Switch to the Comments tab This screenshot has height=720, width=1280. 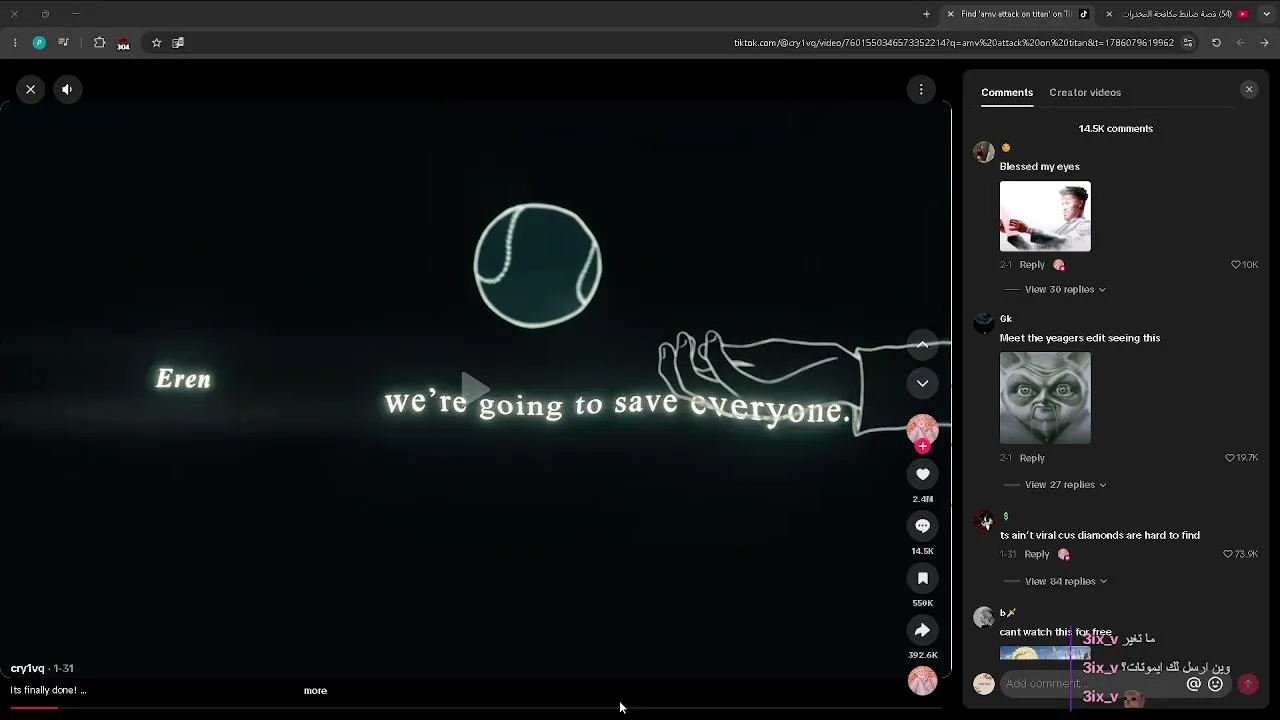click(1007, 92)
